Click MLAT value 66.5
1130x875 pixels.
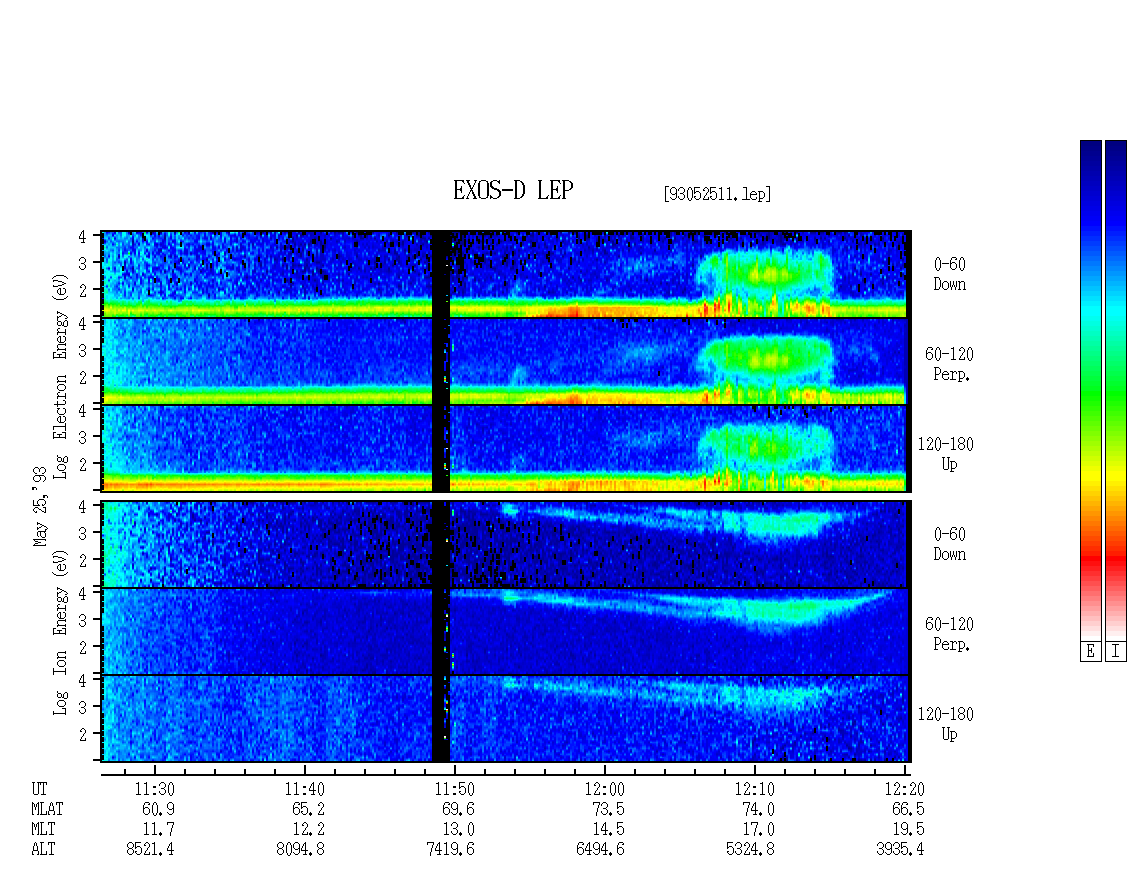908,809
